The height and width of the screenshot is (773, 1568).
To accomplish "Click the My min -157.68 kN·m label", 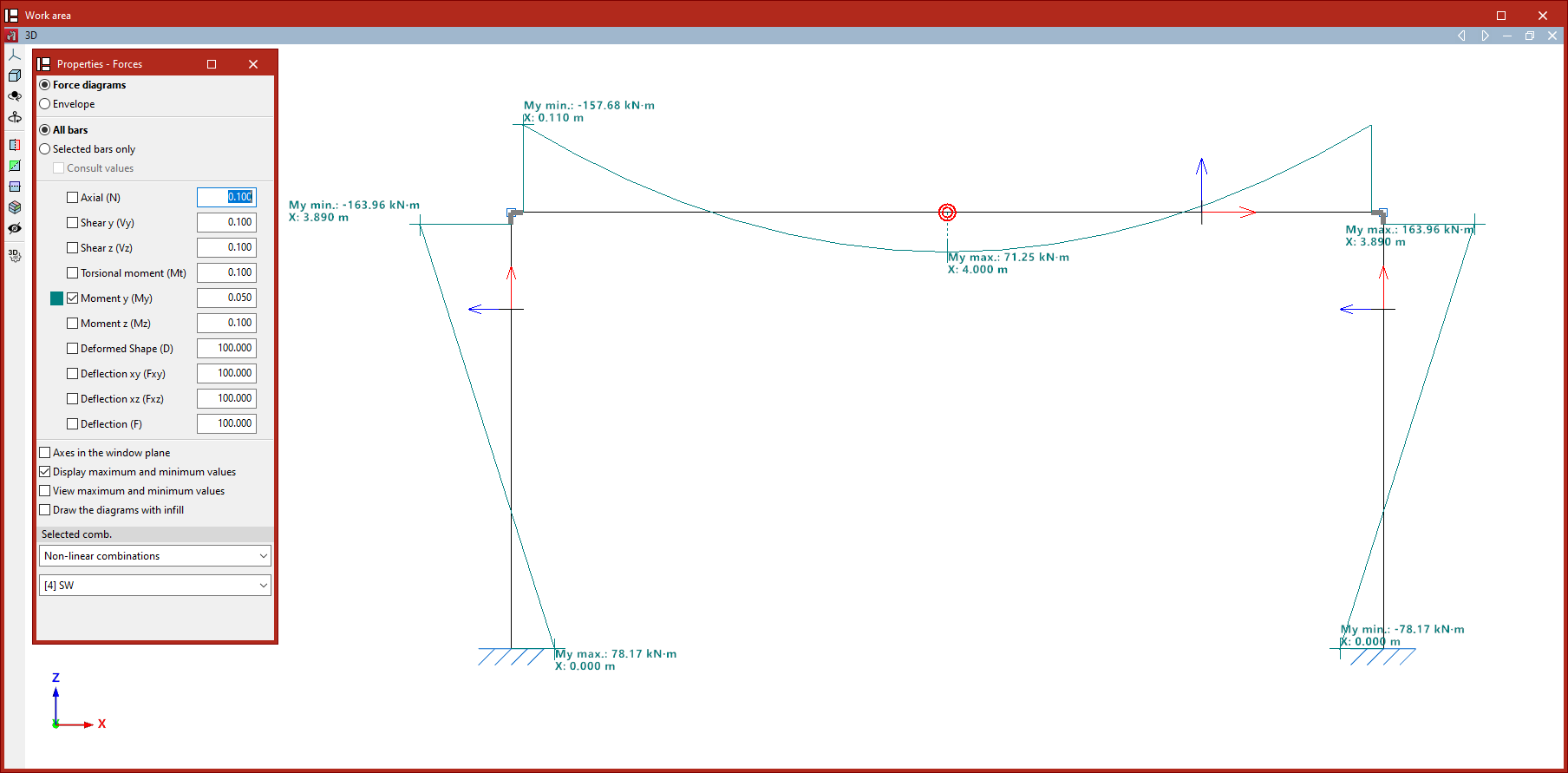I will pos(589,106).
